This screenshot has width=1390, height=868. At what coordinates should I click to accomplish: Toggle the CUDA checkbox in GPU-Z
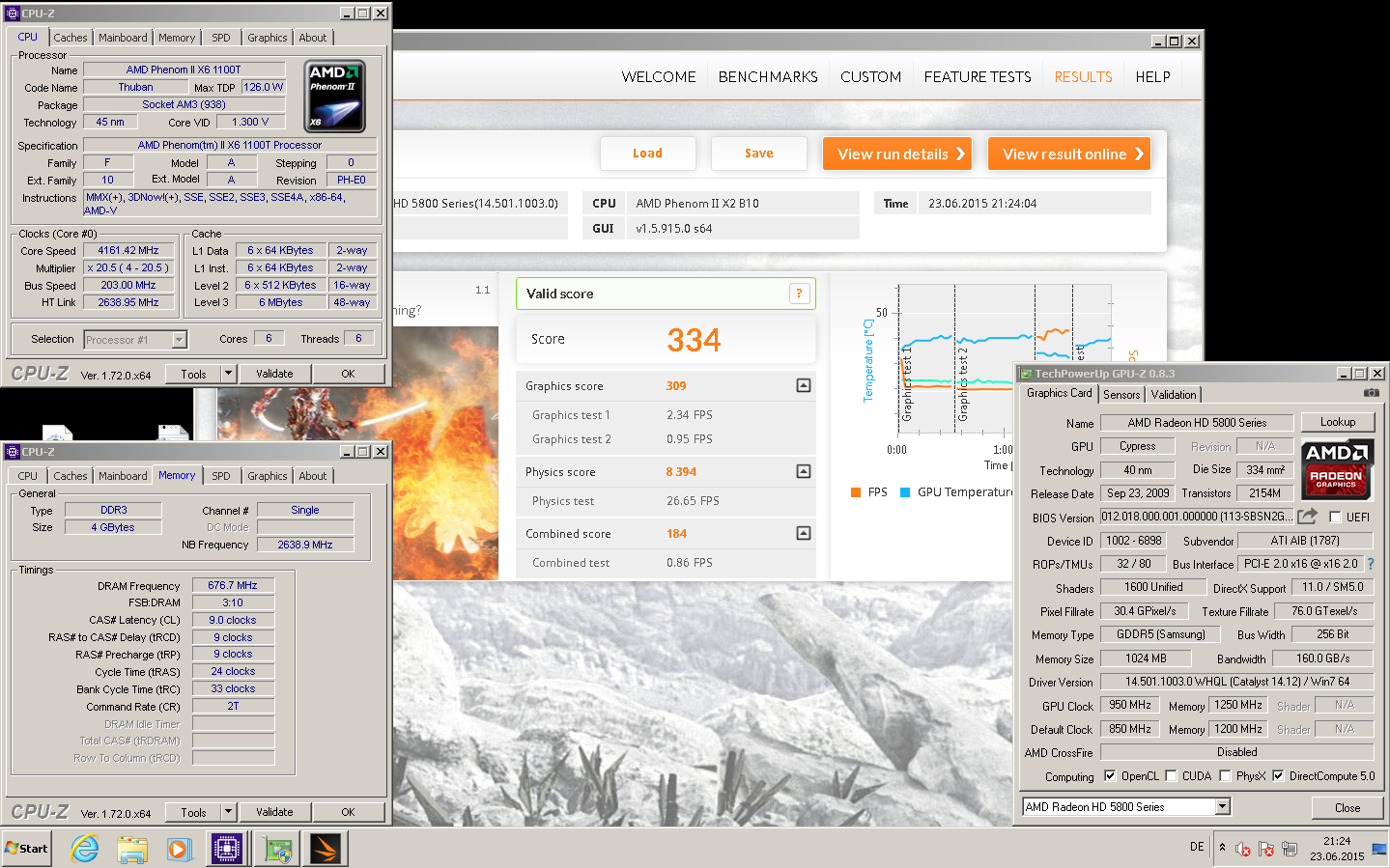click(1171, 776)
